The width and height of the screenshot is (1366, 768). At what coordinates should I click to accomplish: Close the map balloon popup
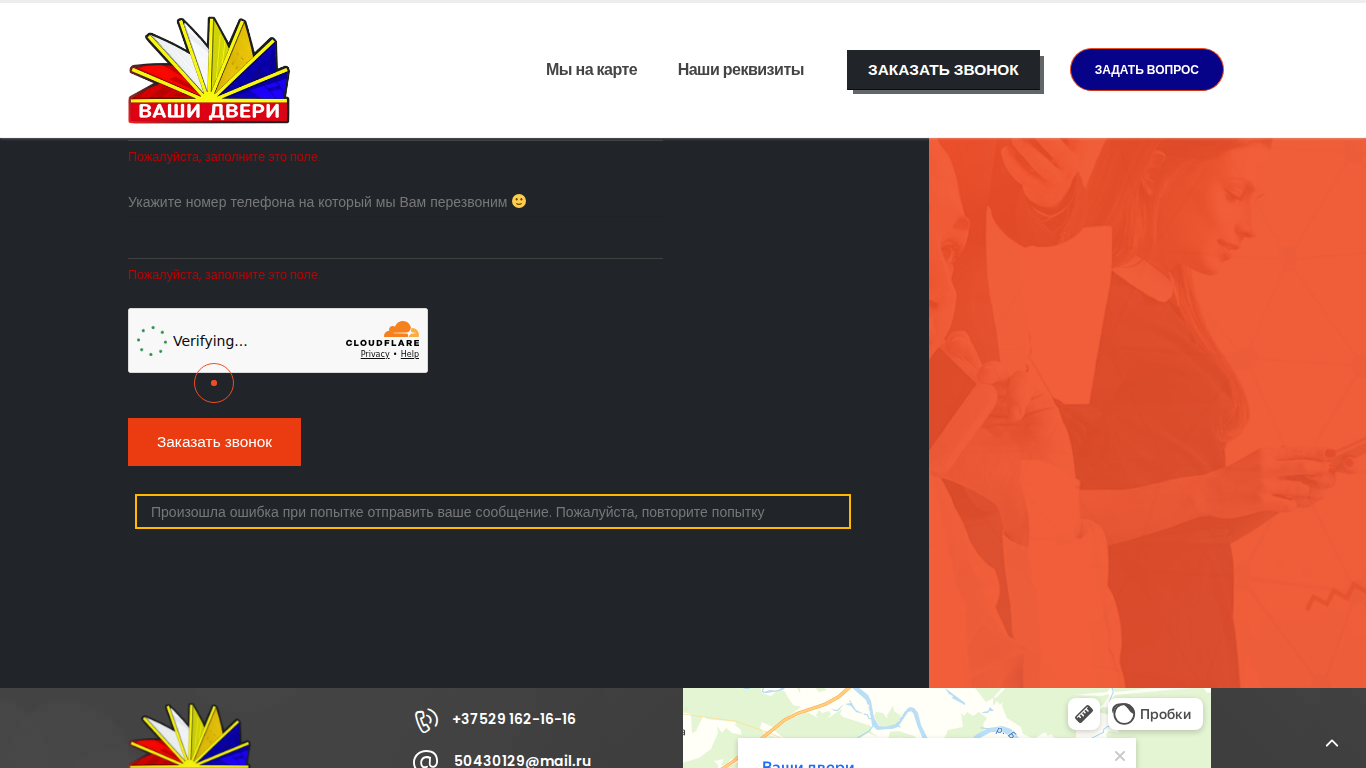point(1120,756)
